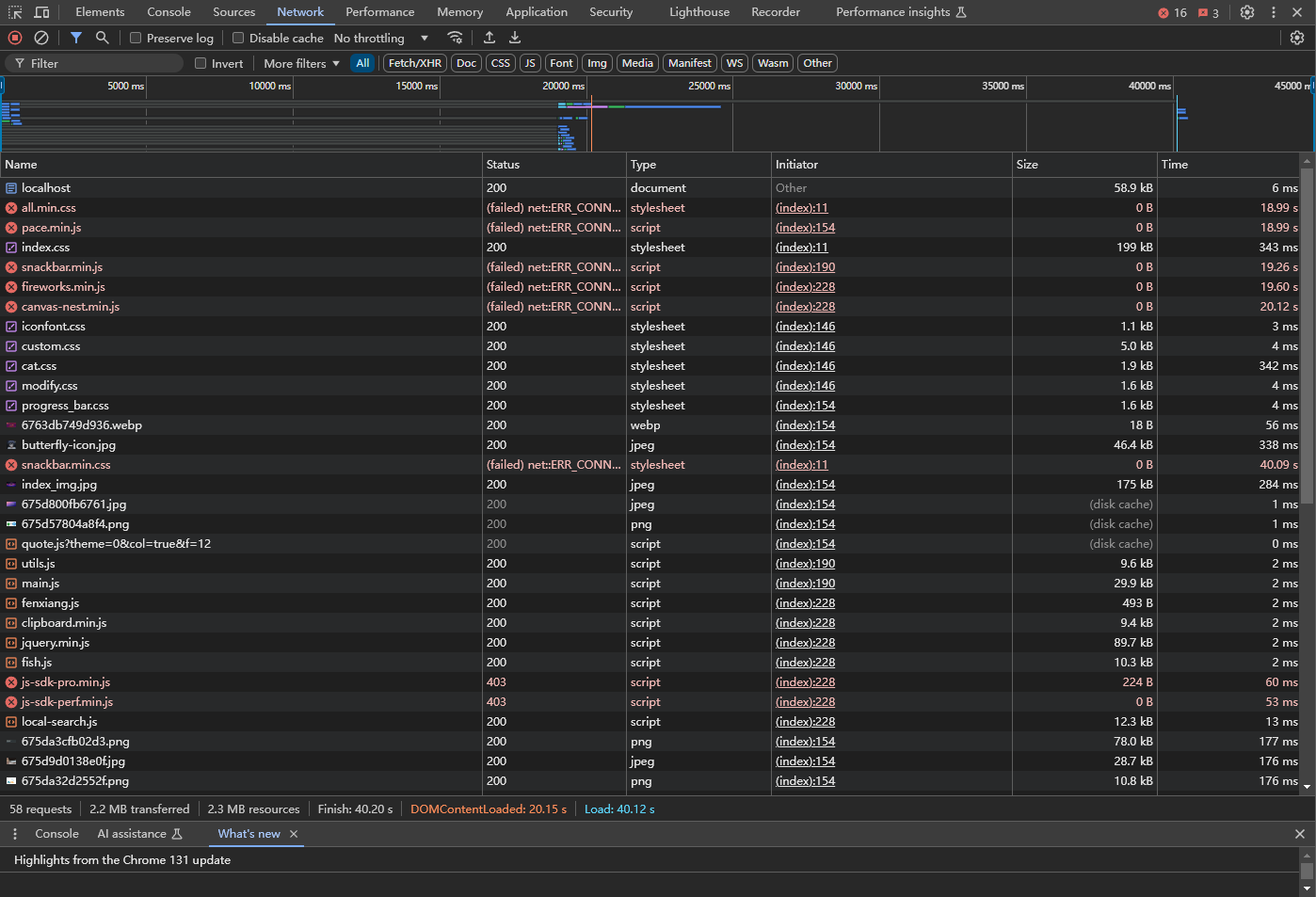Viewport: 1316px width, 897px height.
Task: Open the DevTools three-dot customize menu
Action: (1274, 12)
